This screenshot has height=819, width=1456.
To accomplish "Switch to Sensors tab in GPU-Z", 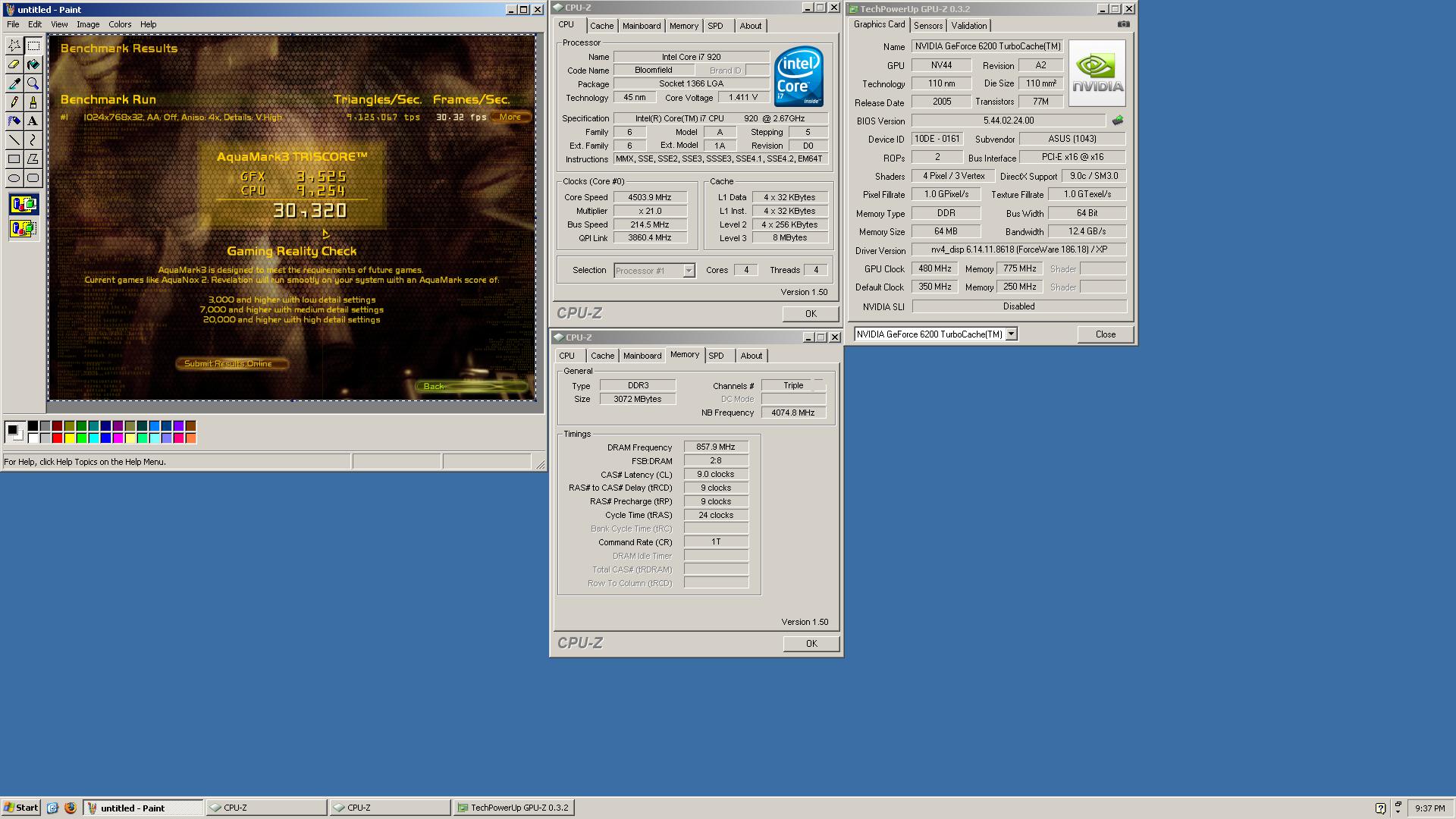I will [x=928, y=26].
